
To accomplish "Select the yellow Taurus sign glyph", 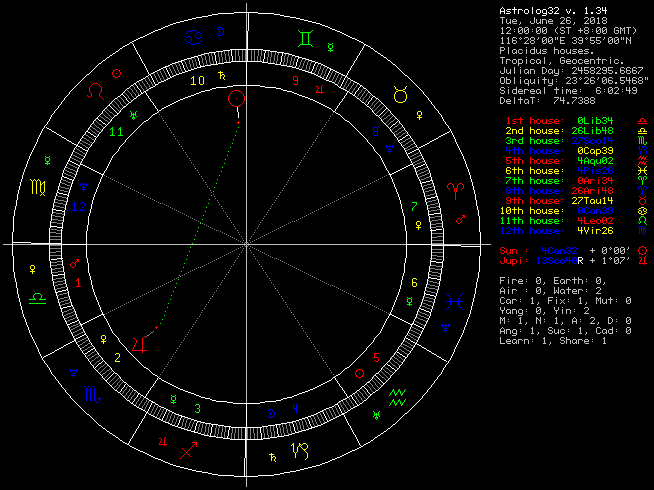I will 399,93.
